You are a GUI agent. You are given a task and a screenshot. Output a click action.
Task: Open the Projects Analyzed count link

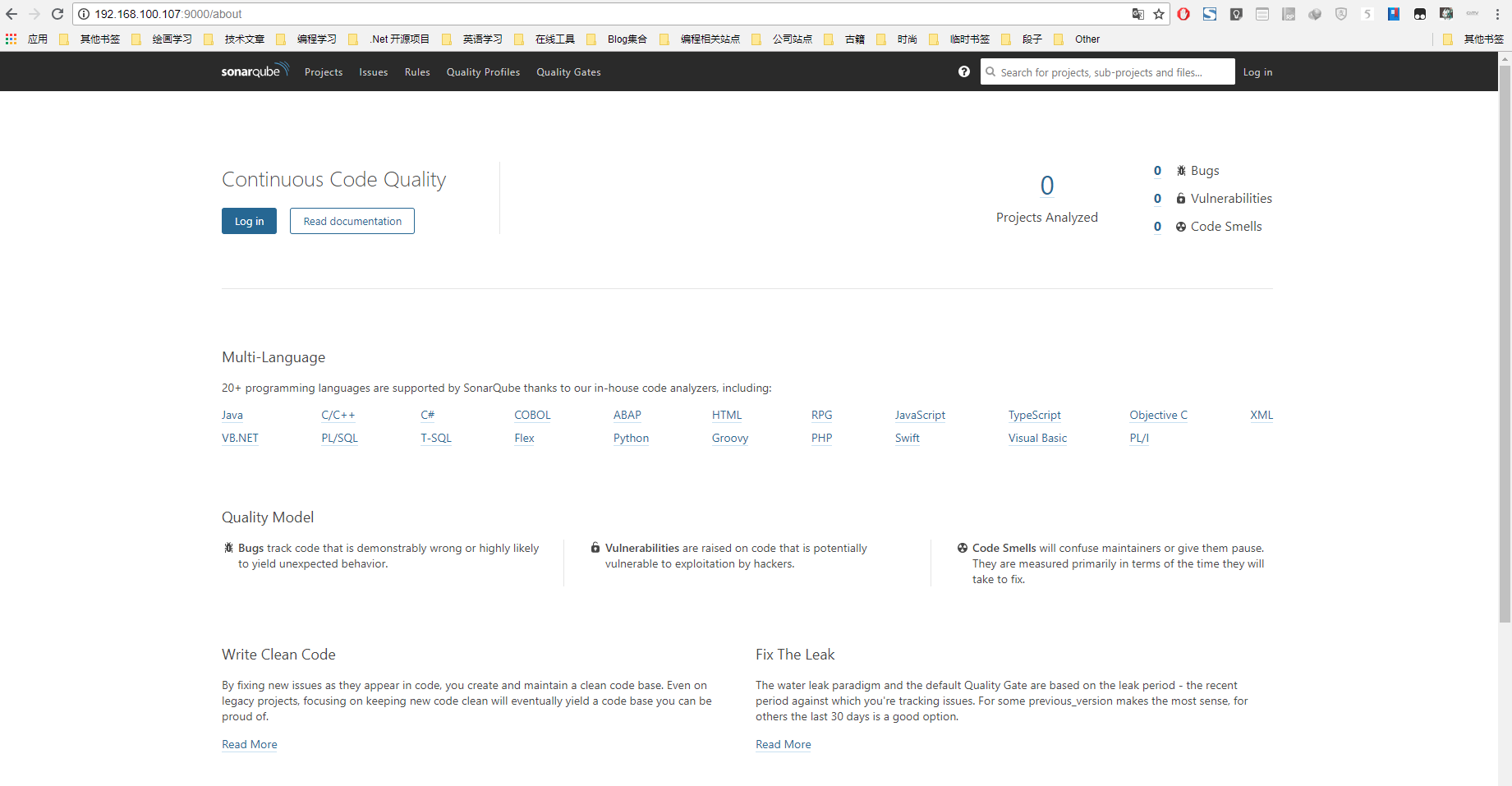tap(1047, 186)
